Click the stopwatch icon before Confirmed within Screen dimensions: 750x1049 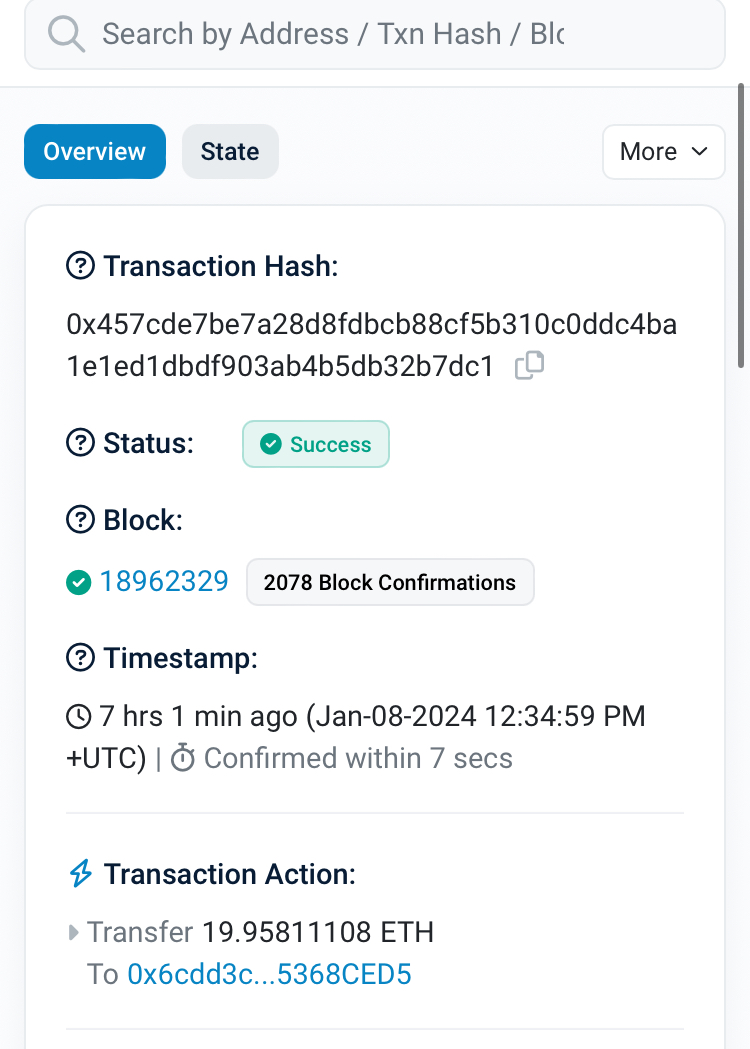click(x=183, y=759)
